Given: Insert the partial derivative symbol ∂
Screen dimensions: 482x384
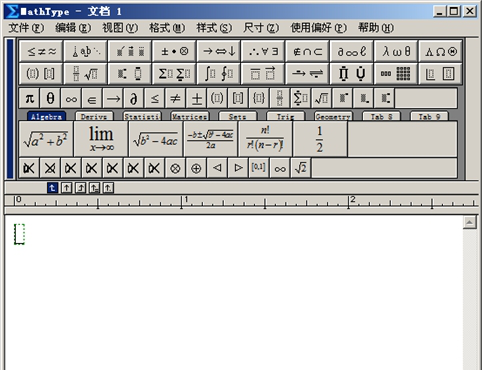Looking at the screenshot, I should (x=133, y=98).
